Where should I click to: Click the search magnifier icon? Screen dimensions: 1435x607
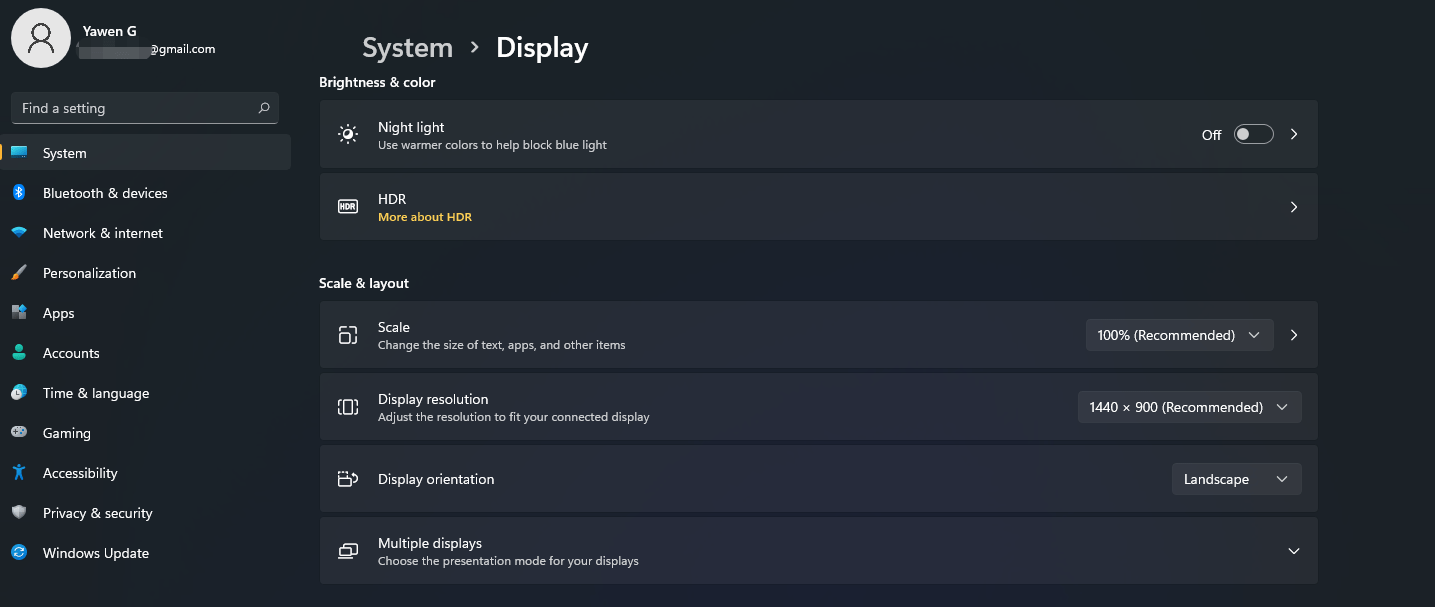click(264, 108)
